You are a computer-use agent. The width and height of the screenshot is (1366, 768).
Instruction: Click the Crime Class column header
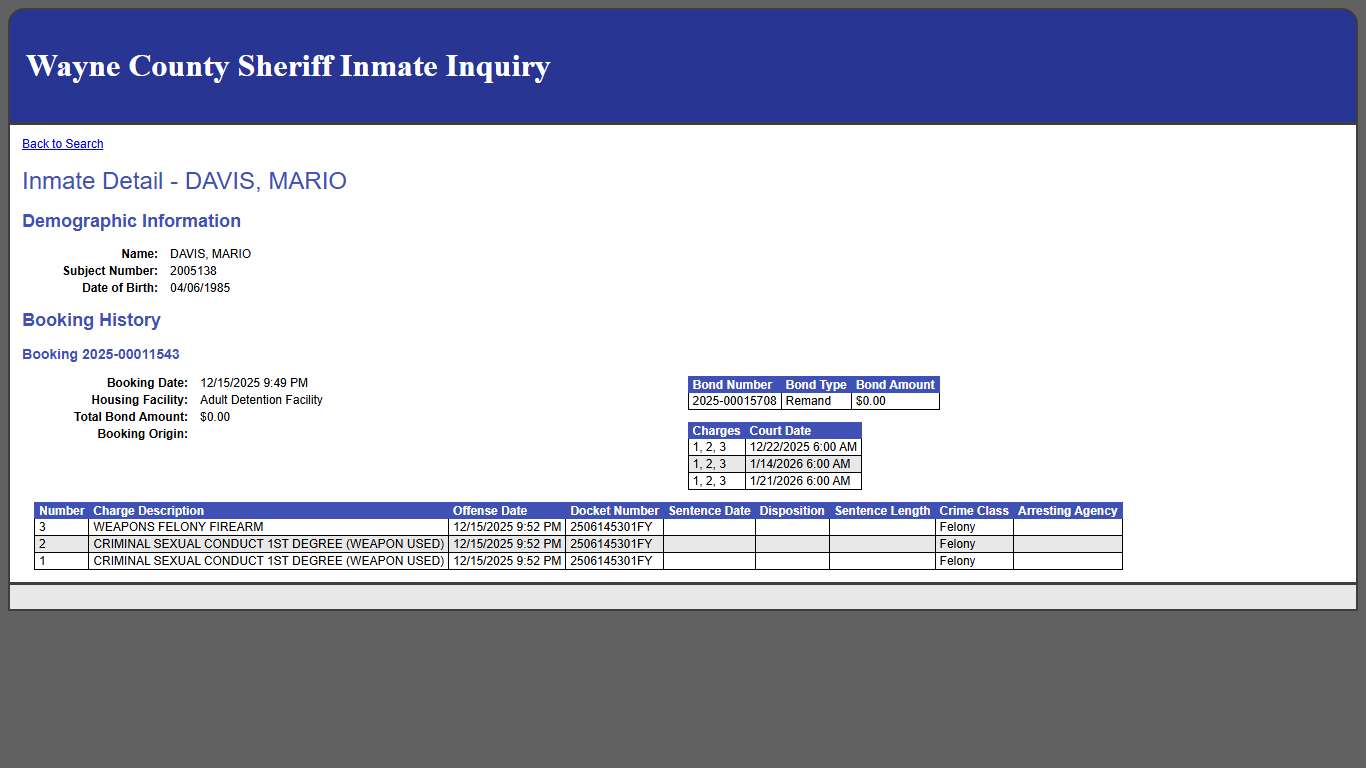point(974,511)
